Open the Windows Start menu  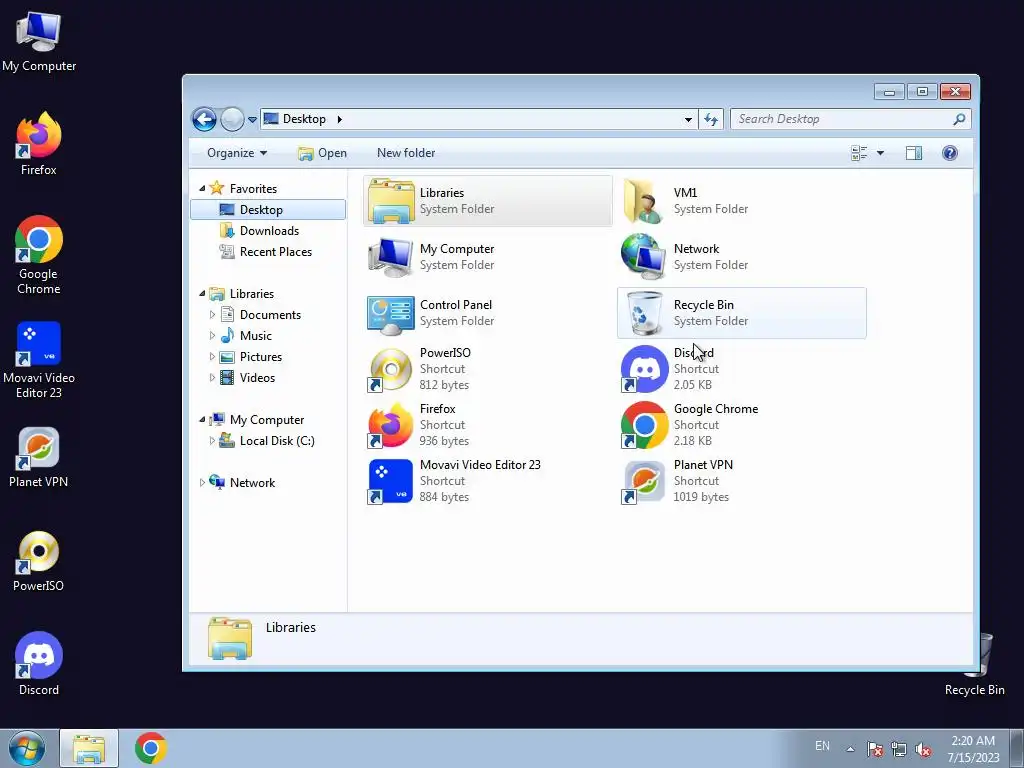[x=27, y=748]
